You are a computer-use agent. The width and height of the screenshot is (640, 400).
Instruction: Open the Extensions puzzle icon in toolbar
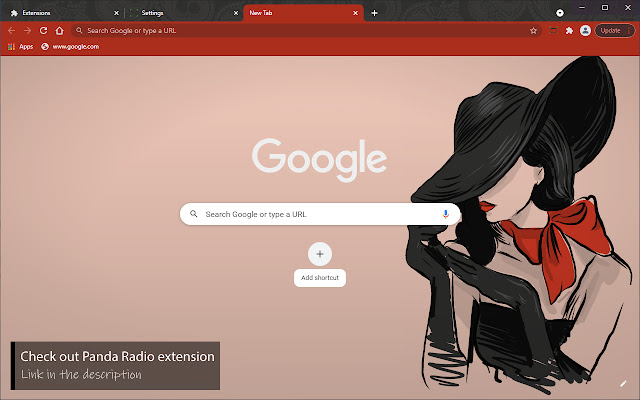click(x=569, y=31)
